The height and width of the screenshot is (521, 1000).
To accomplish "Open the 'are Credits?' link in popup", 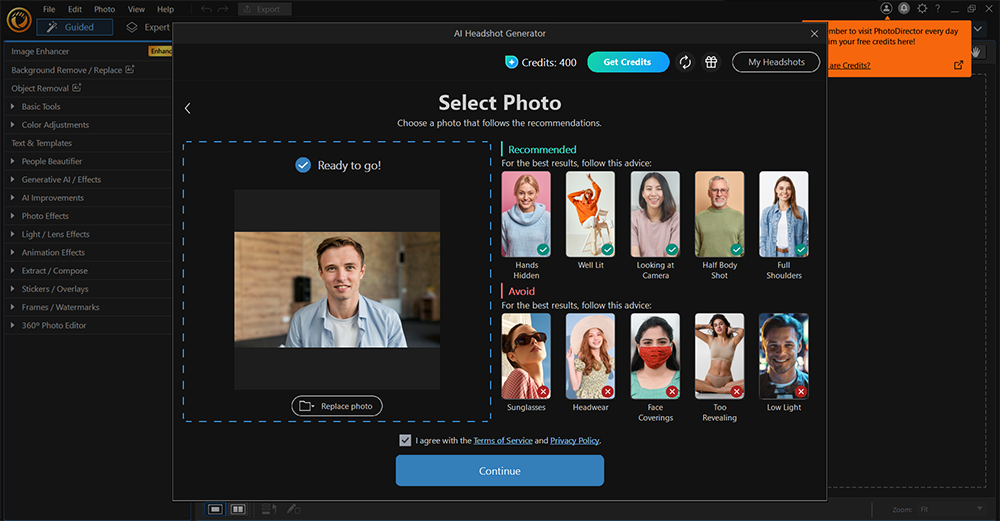I will pyautogui.click(x=849, y=65).
